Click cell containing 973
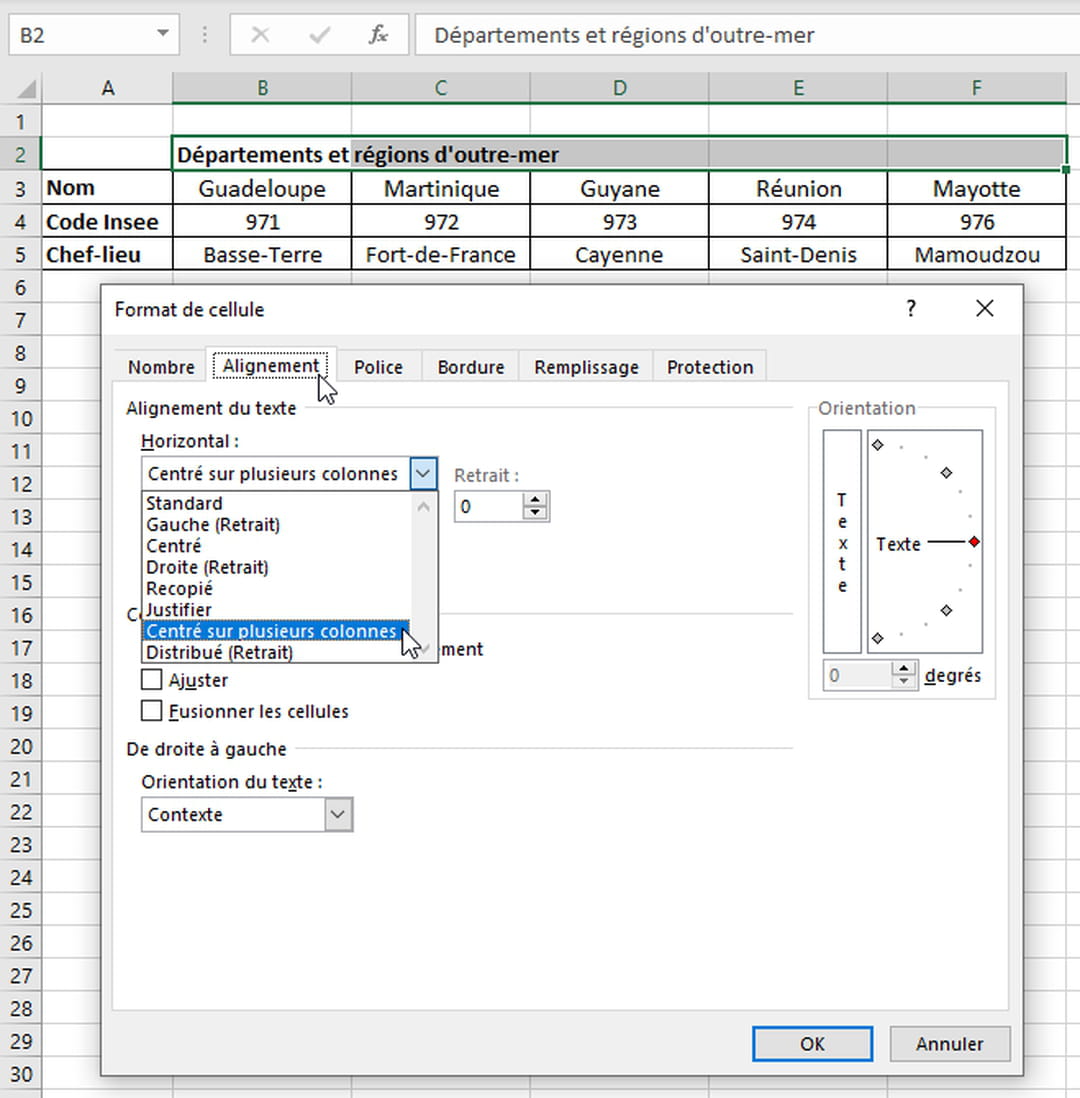The height and width of the screenshot is (1098, 1080). pyautogui.click(x=619, y=222)
